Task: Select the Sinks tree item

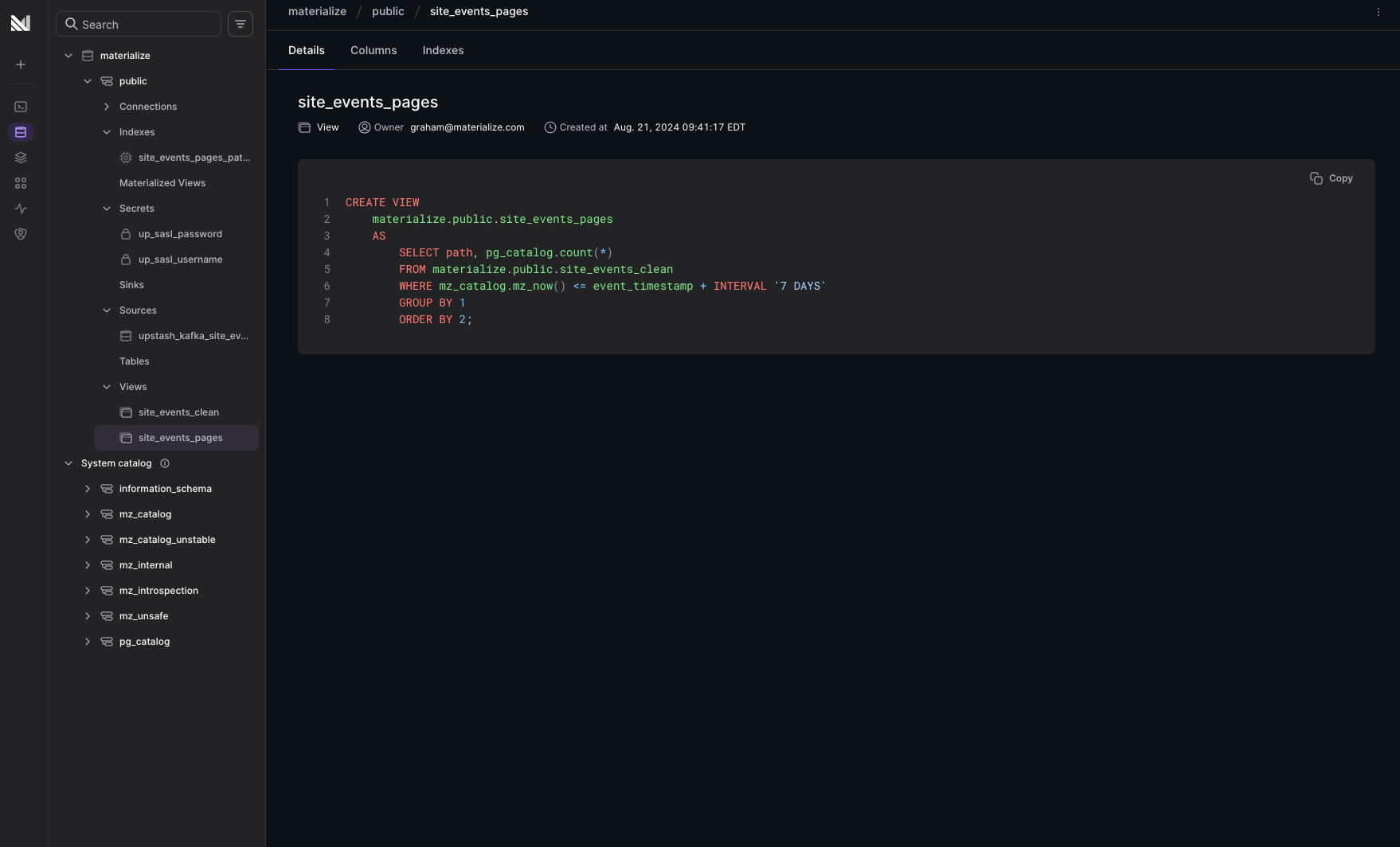Action: point(131,285)
